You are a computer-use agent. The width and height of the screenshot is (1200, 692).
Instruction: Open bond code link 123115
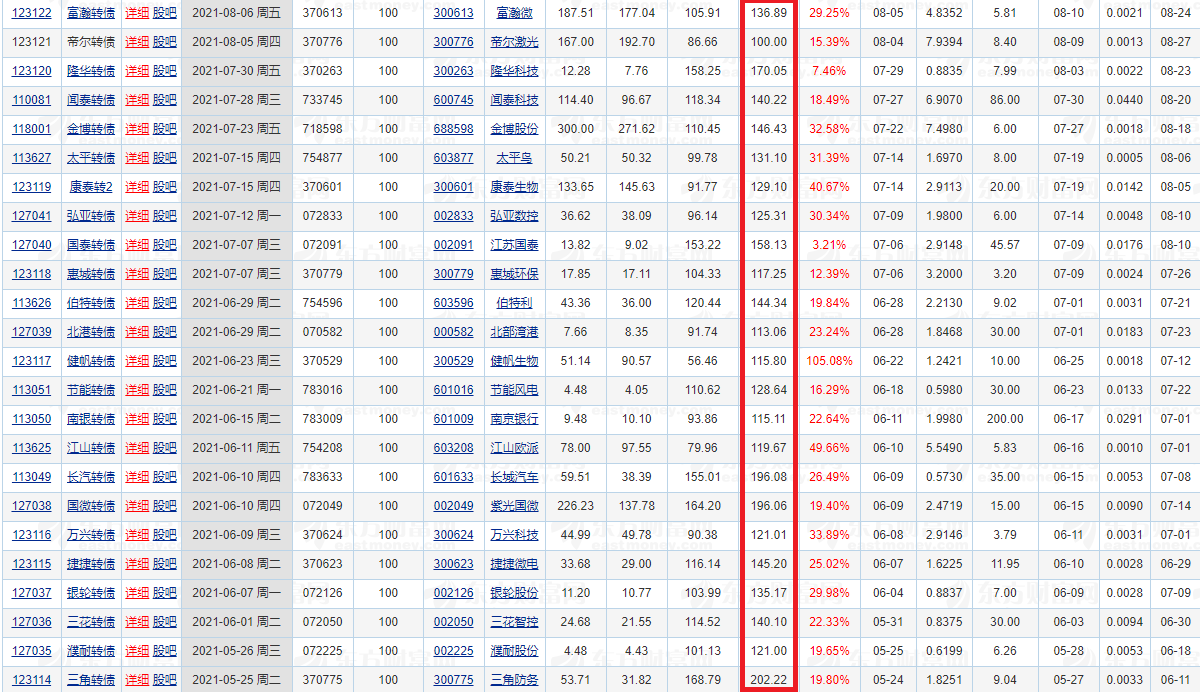pyautogui.click(x=31, y=564)
